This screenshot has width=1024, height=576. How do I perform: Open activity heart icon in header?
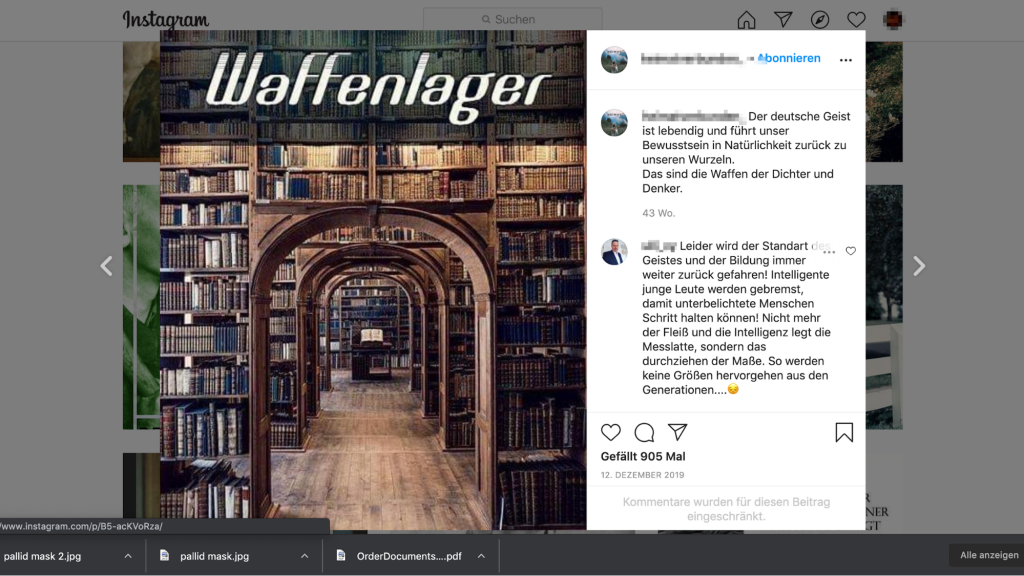[856, 20]
